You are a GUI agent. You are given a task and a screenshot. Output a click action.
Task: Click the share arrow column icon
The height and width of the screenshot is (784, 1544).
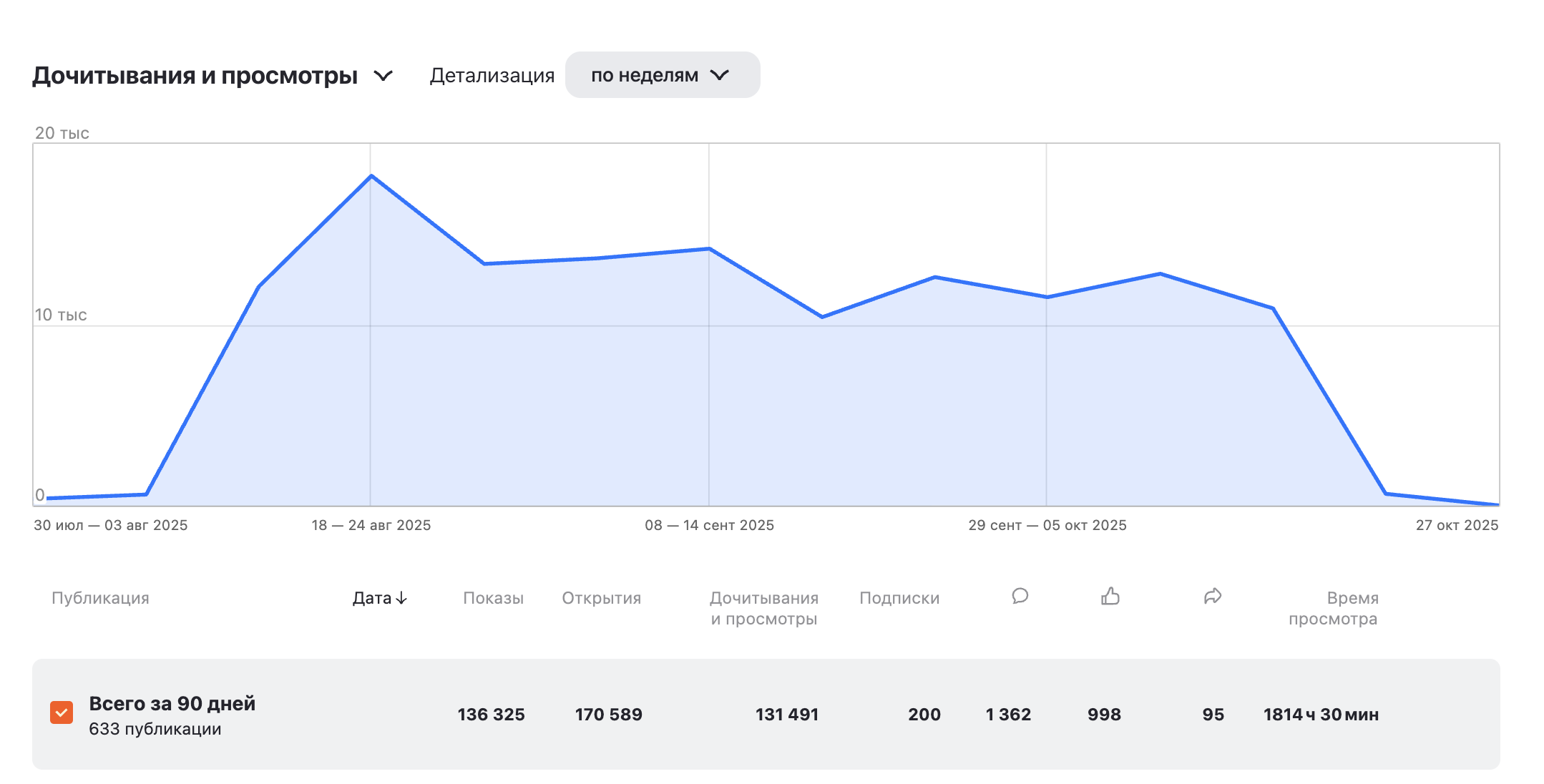tap(1212, 596)
